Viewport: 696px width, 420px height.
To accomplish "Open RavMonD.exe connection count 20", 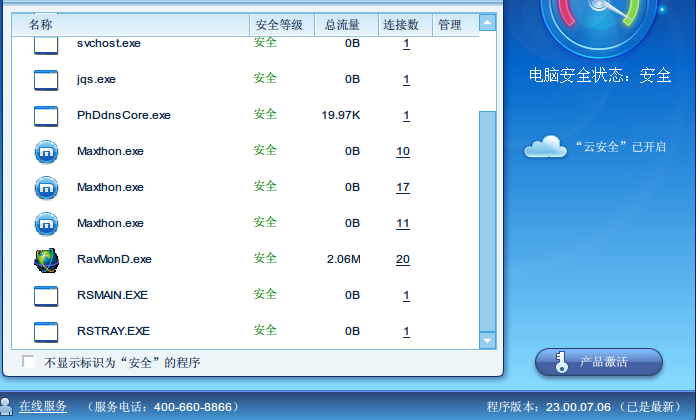I will (x=403, y=259).
